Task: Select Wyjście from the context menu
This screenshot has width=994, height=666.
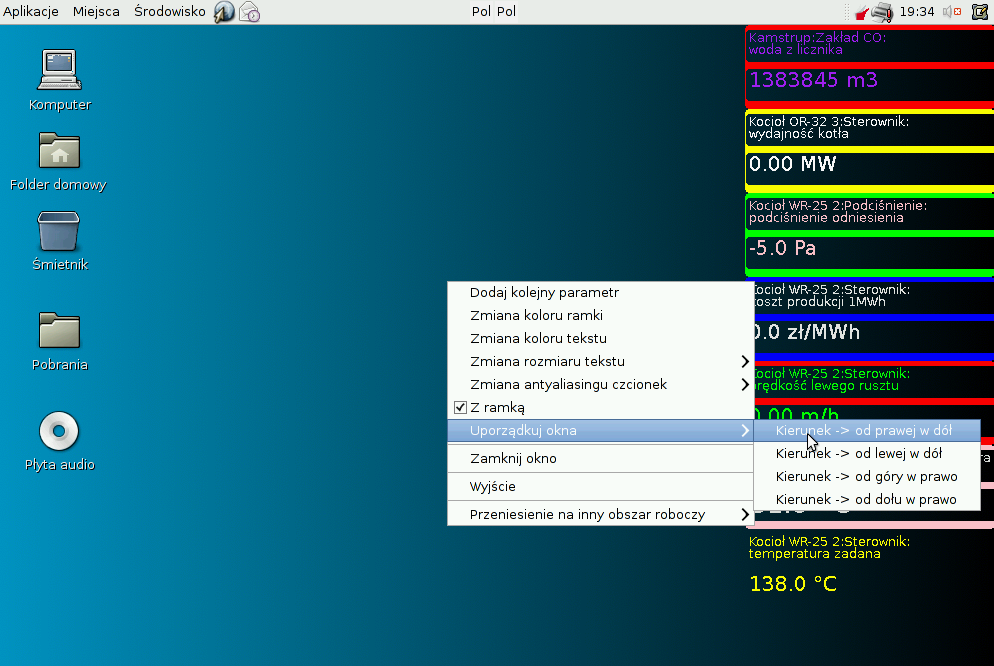Action: coord(600,487)
